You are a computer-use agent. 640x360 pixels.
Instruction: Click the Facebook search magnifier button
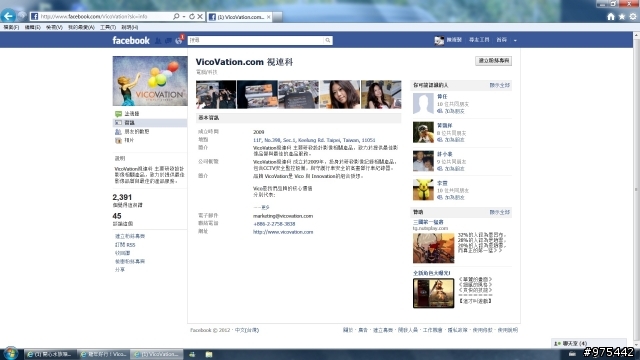[328, 40]
